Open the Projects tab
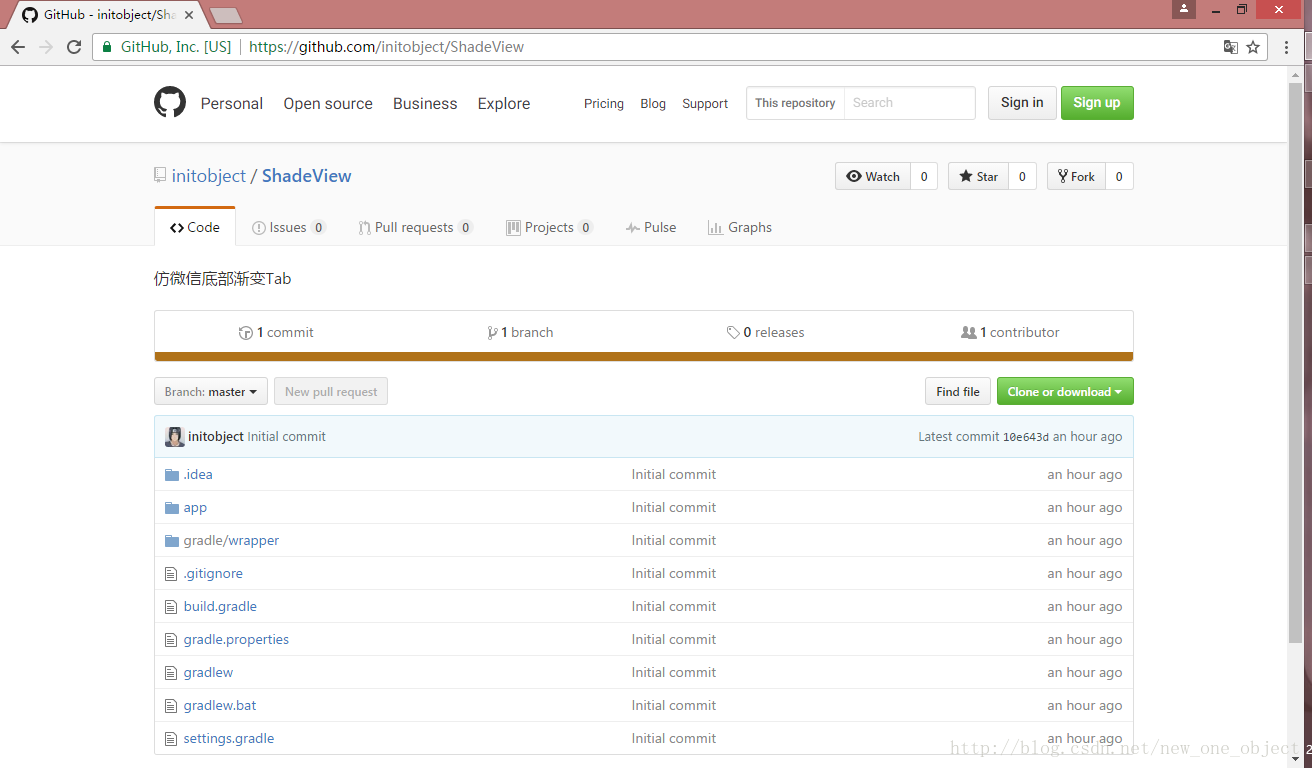The width and height of the screenshot is (1312, 768). click(549, 227)
